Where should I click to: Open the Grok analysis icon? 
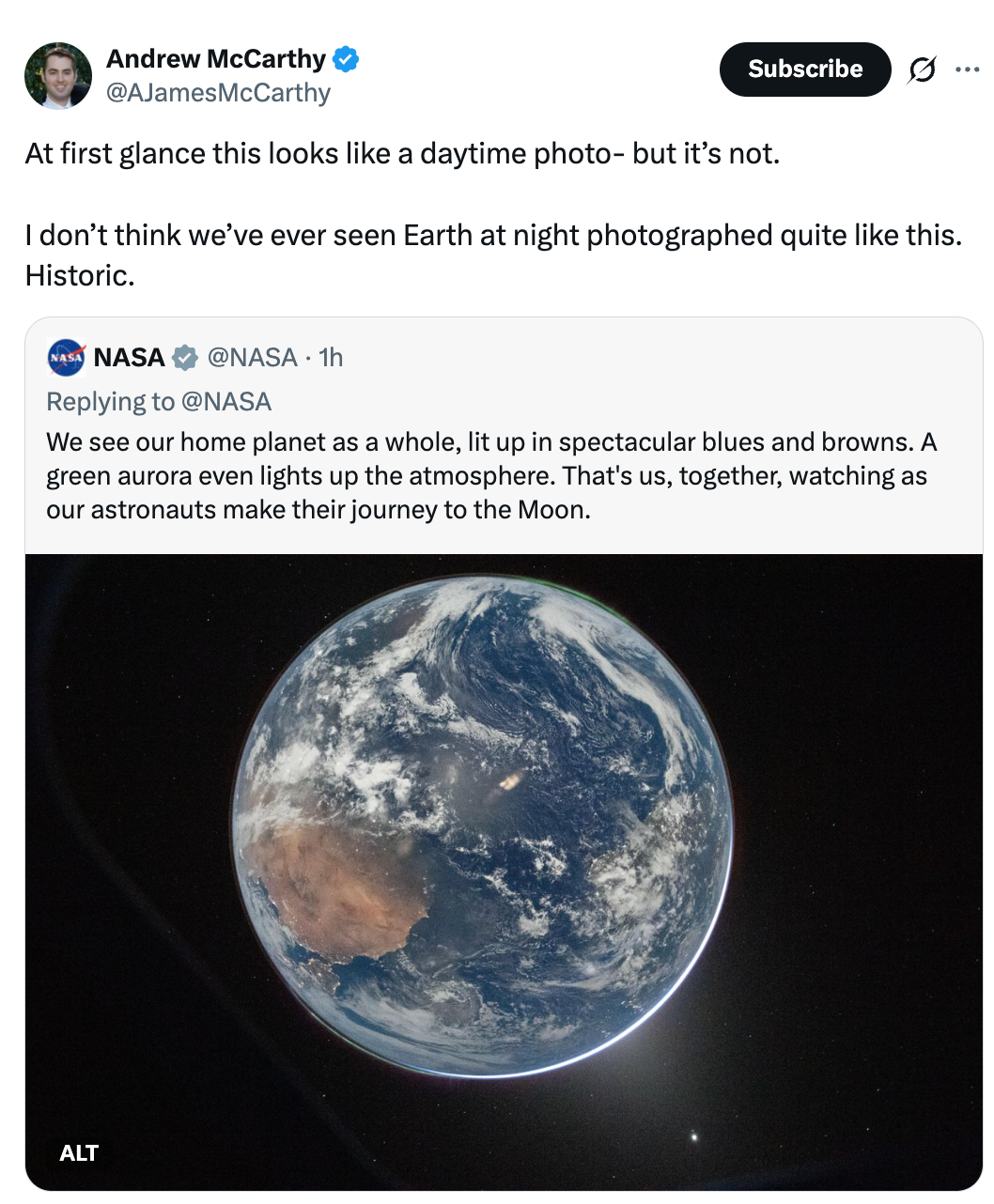tap(924, 69)
